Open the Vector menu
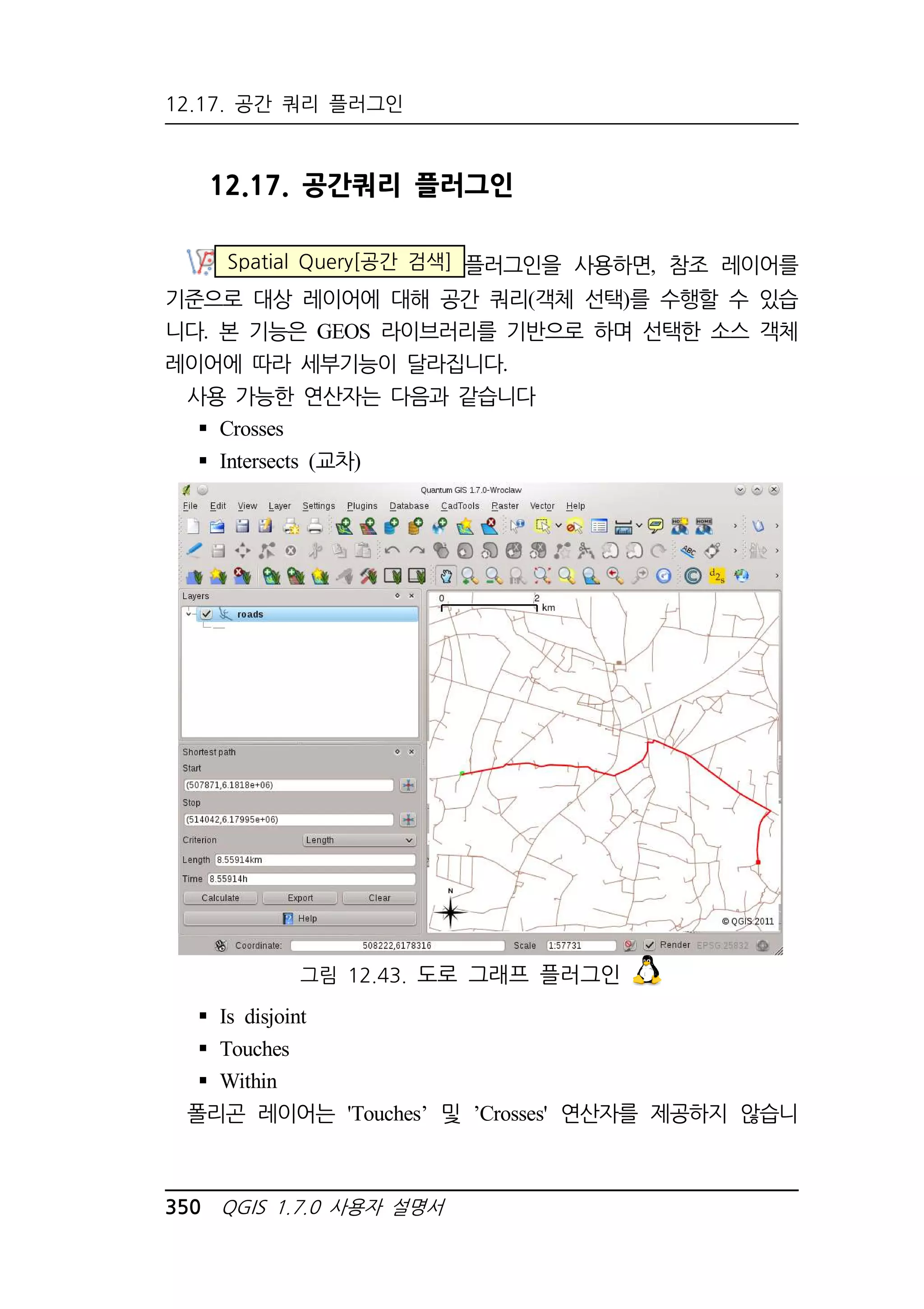Image resolution: width=924 pixels, height=1309 pixels. pos(542,506)
